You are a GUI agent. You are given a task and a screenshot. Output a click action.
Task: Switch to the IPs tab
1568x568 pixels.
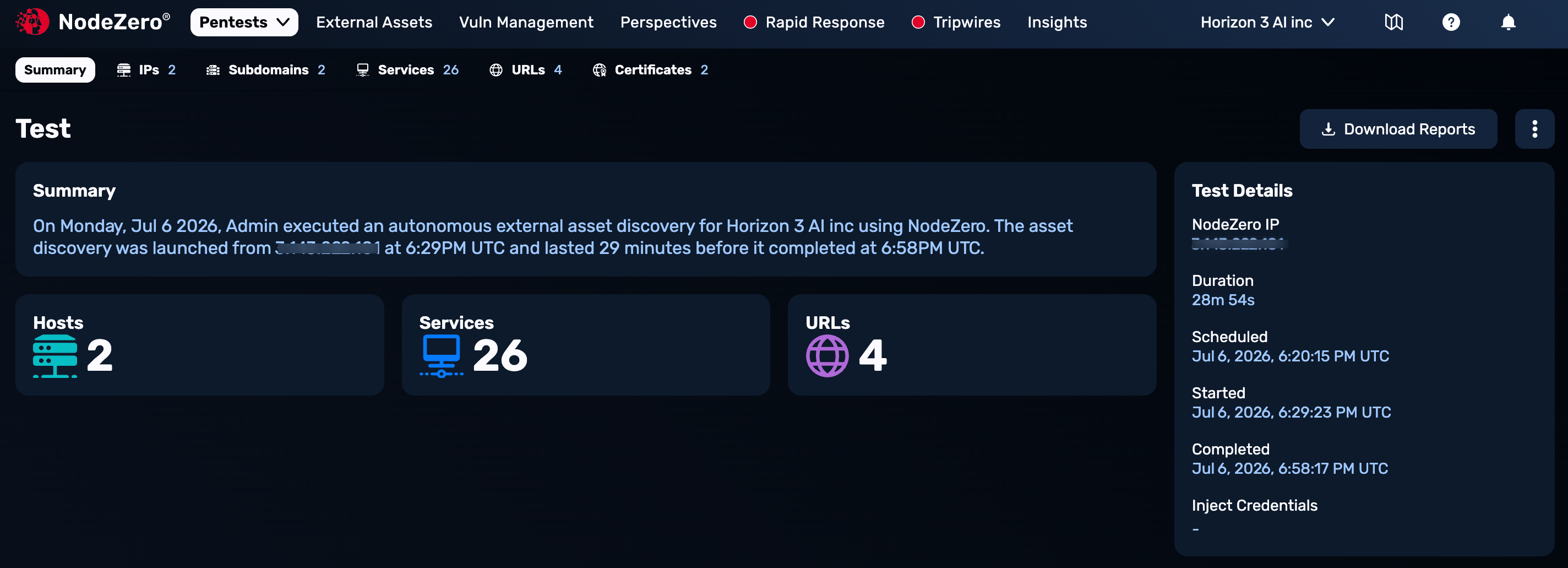point(146,69)
